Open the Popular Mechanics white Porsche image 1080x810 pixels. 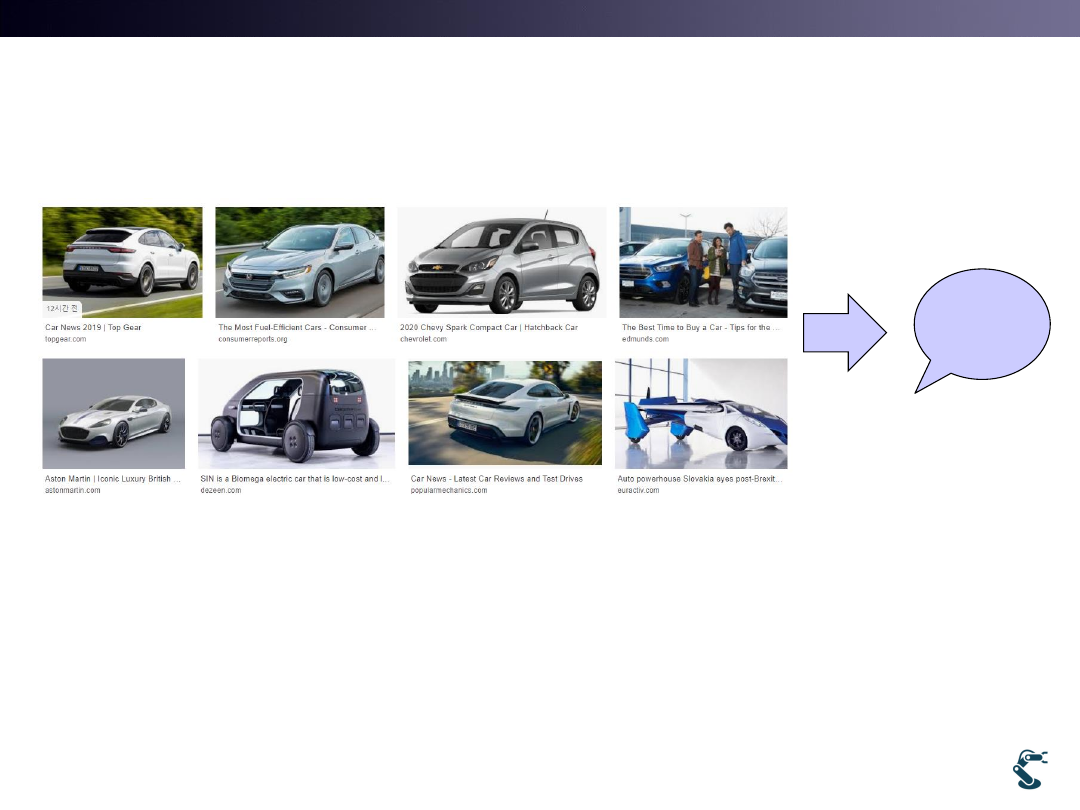(x=505, y=412)
